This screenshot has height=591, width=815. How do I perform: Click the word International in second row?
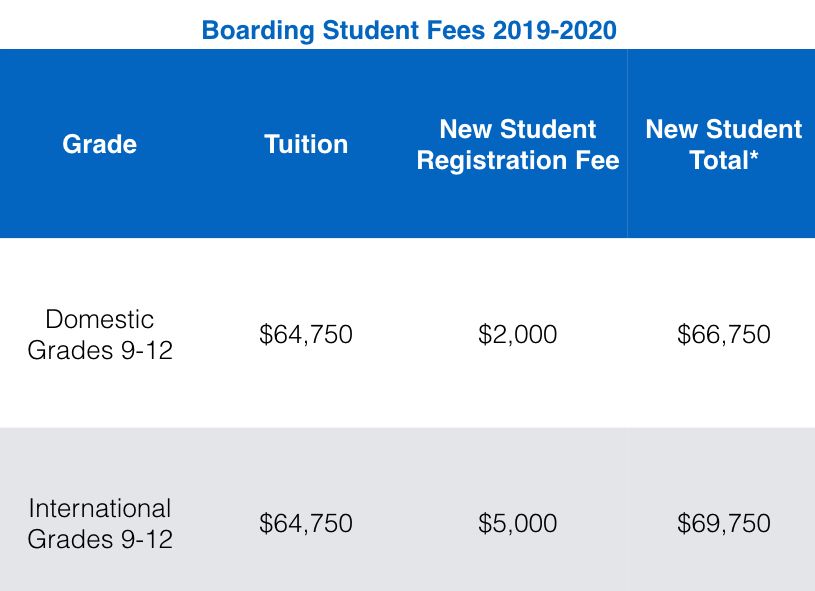(100, 508)
